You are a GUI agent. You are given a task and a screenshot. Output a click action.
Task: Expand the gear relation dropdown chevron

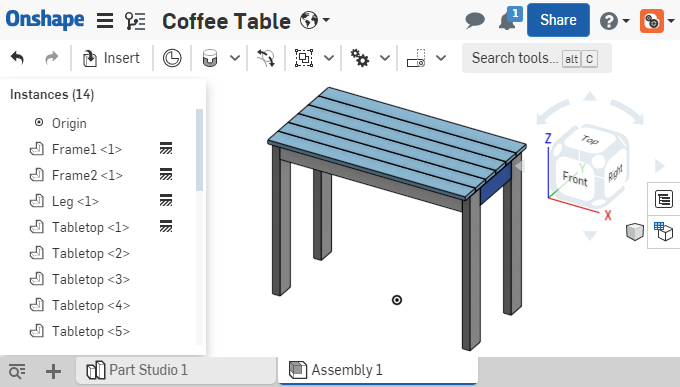coord(385,58)
